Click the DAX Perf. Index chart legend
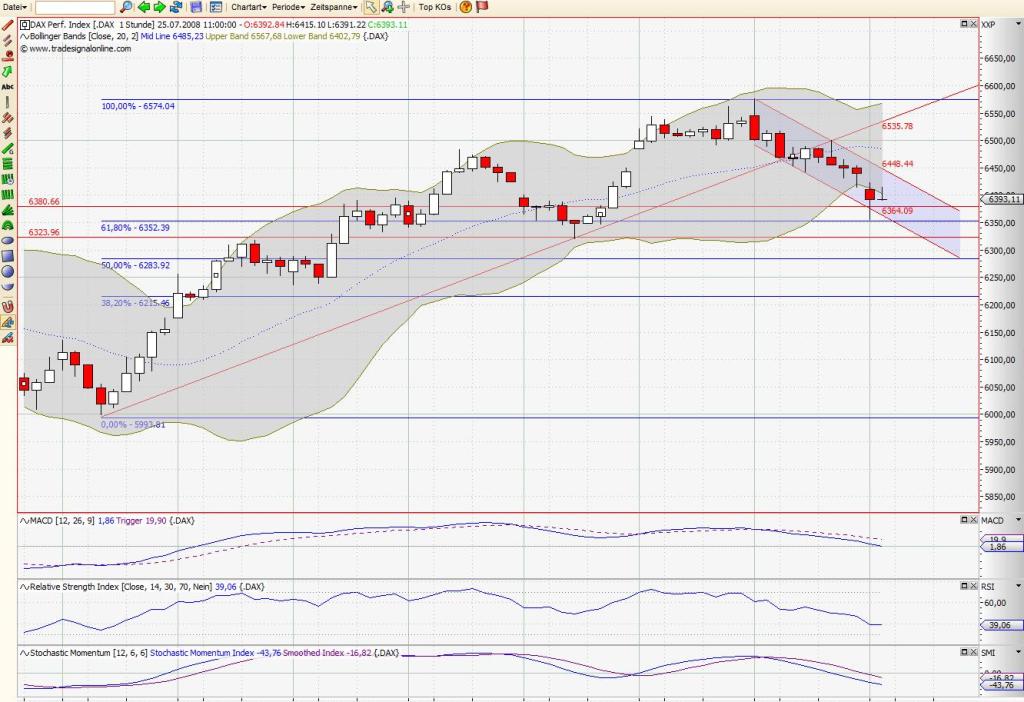The width and height of the screenshot is (1024, 702). click(214, 25)
